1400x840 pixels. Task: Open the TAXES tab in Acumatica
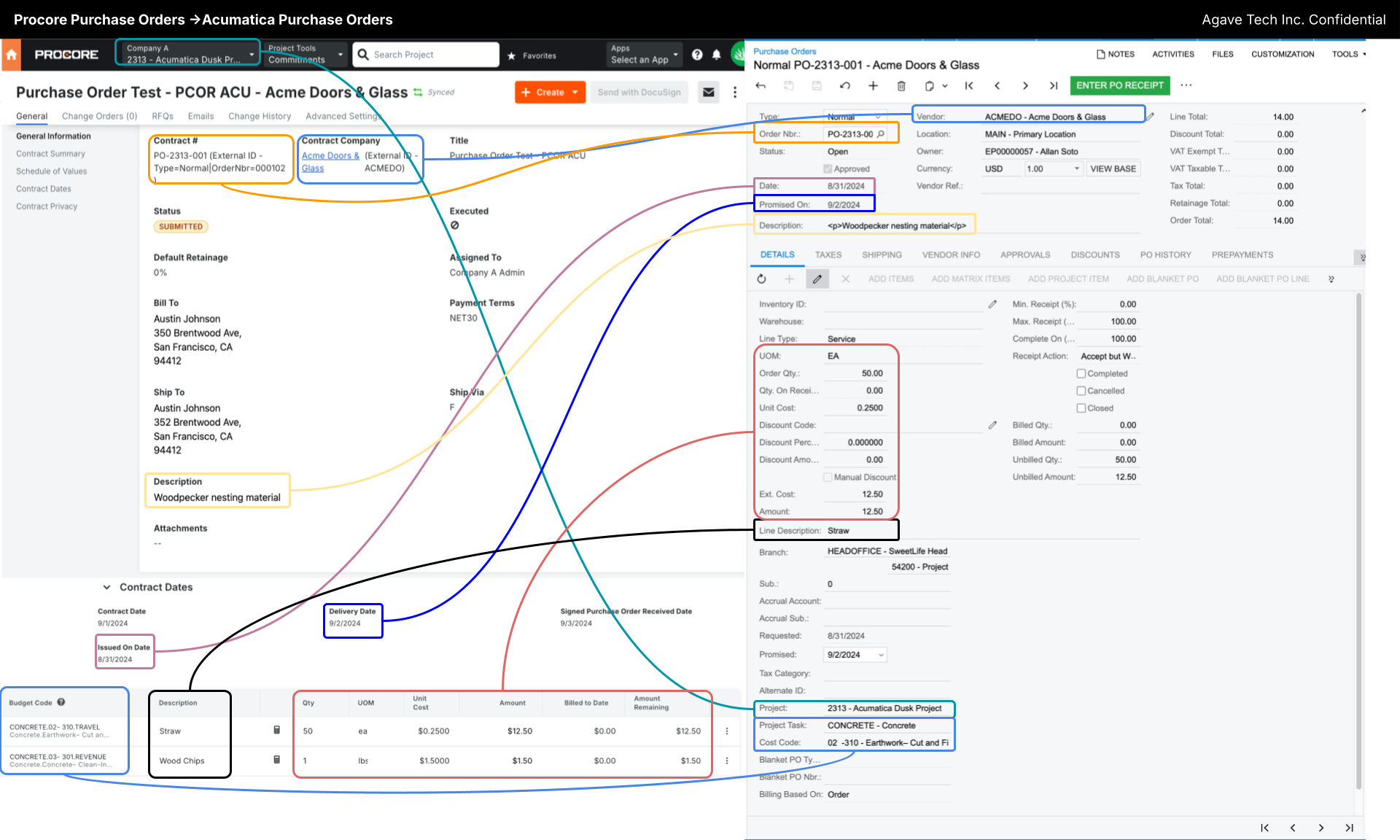(828, 255)
